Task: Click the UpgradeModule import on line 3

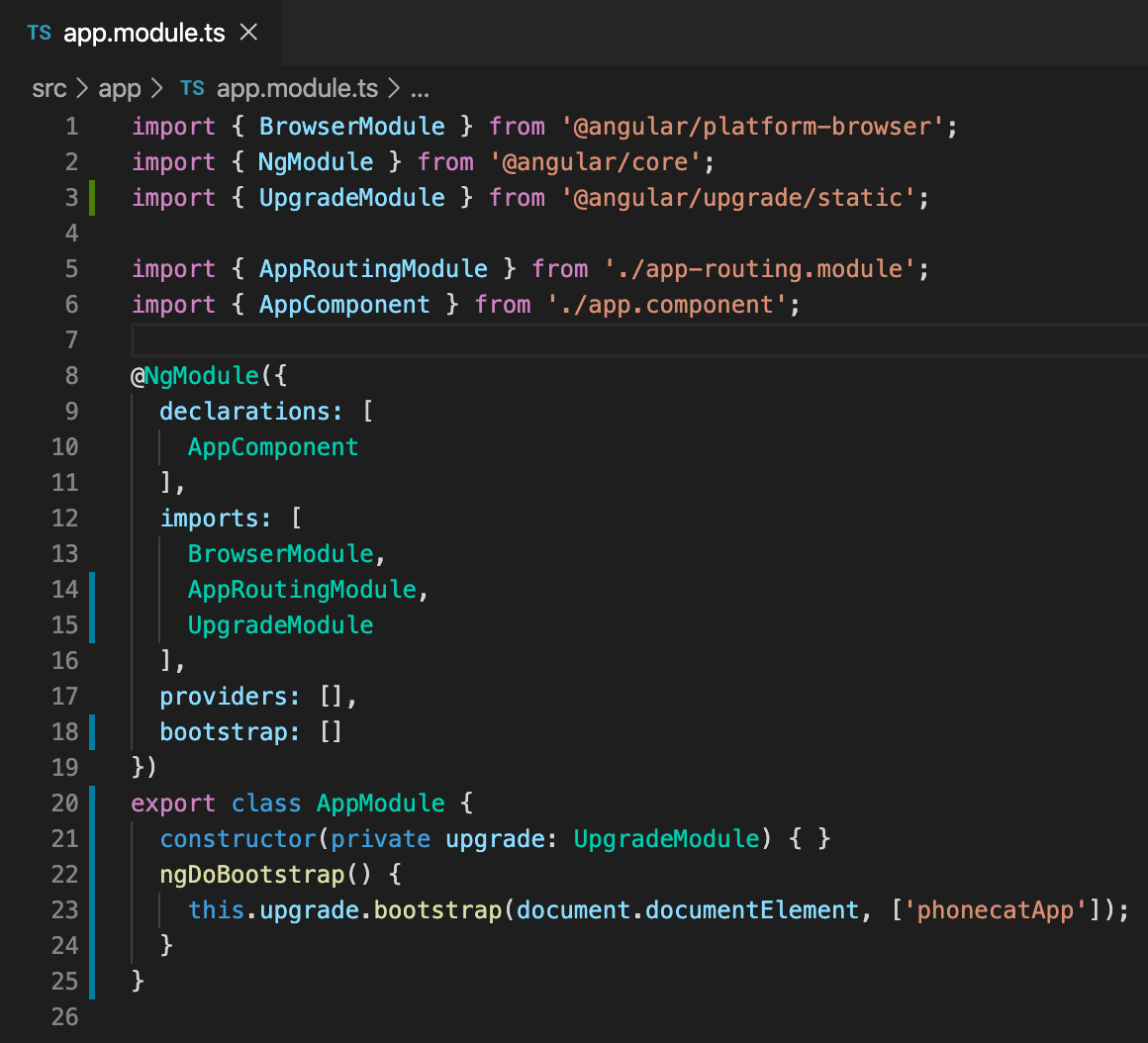Action: tap(351, 197)
